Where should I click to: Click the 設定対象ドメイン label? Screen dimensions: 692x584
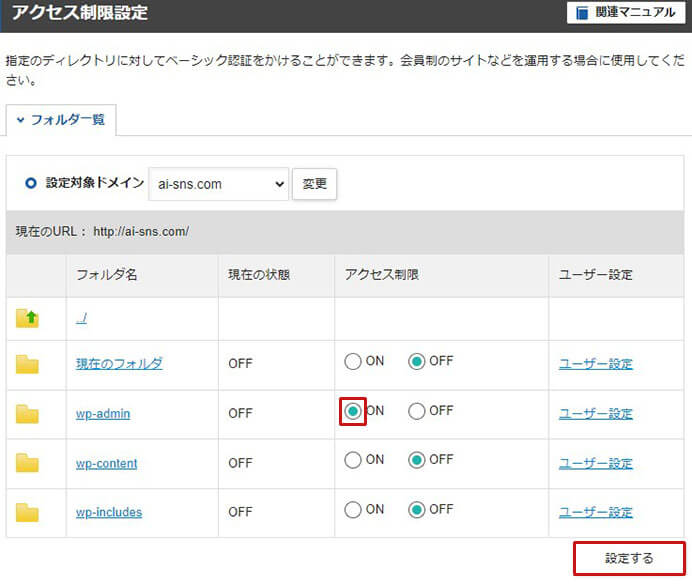pyautogui.click(x=95, y=183)
